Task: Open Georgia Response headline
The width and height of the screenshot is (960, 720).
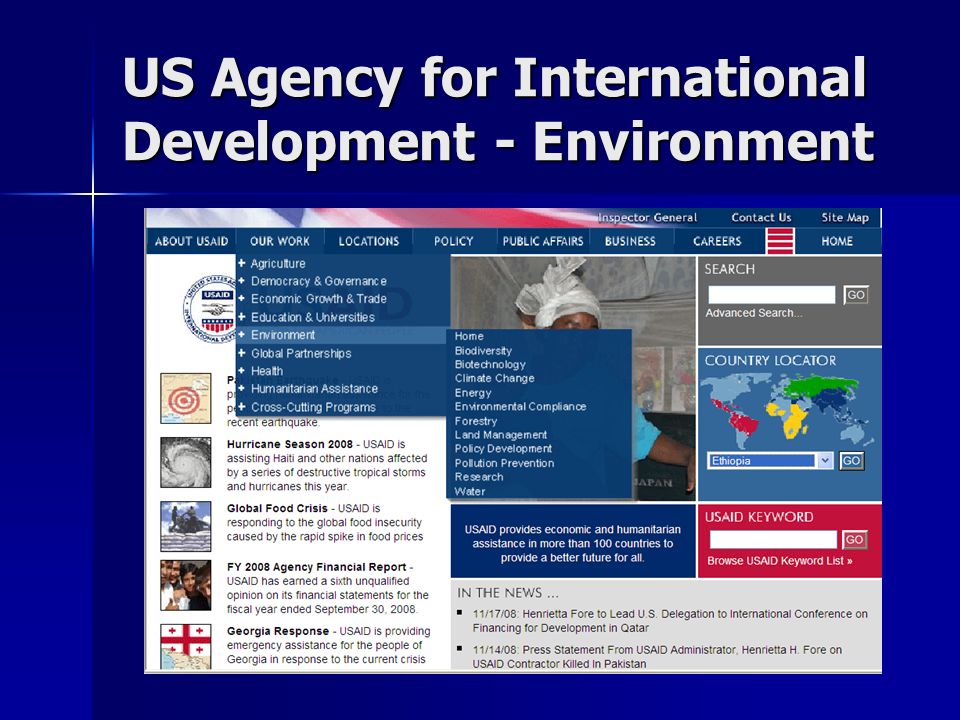Action: click(278, 631)
